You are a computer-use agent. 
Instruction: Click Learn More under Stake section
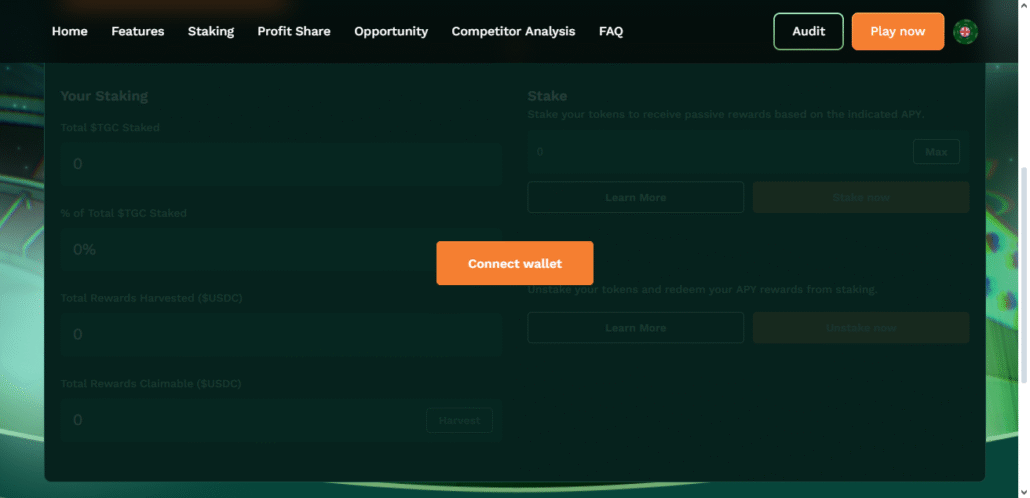click(635, 197)
